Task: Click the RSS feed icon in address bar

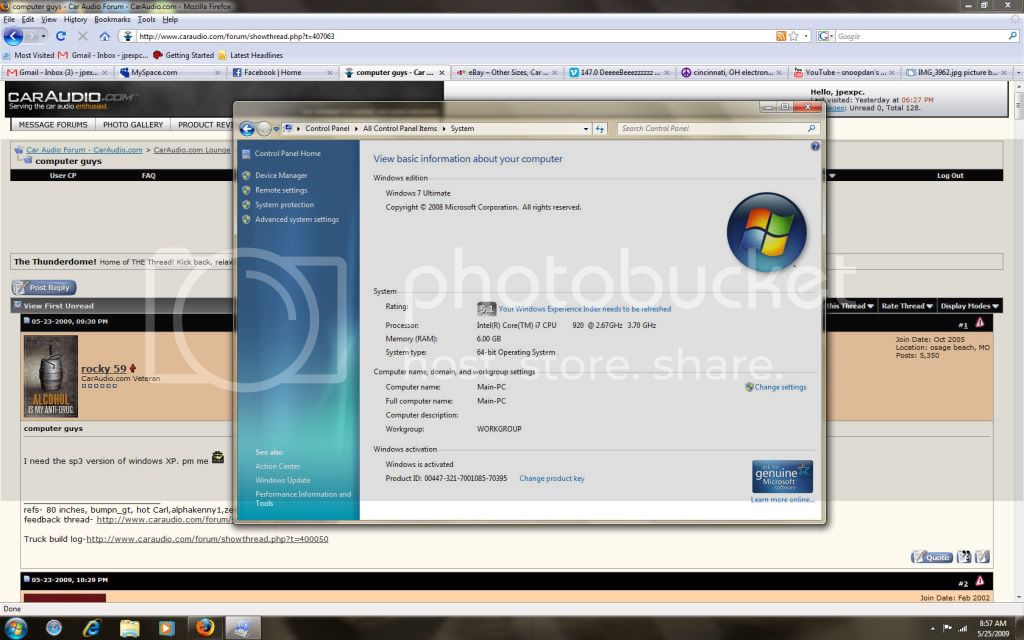Action: point(780,36)
